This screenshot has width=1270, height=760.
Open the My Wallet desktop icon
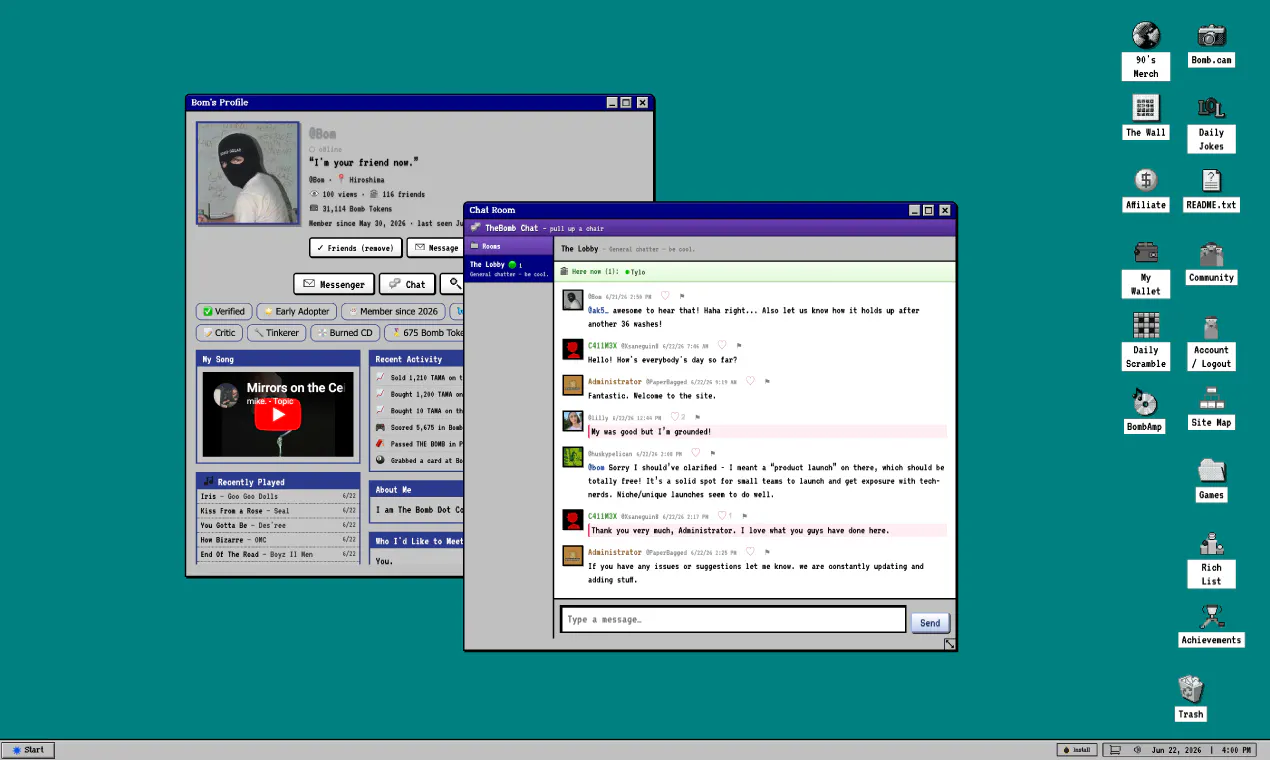(1146, 268)
